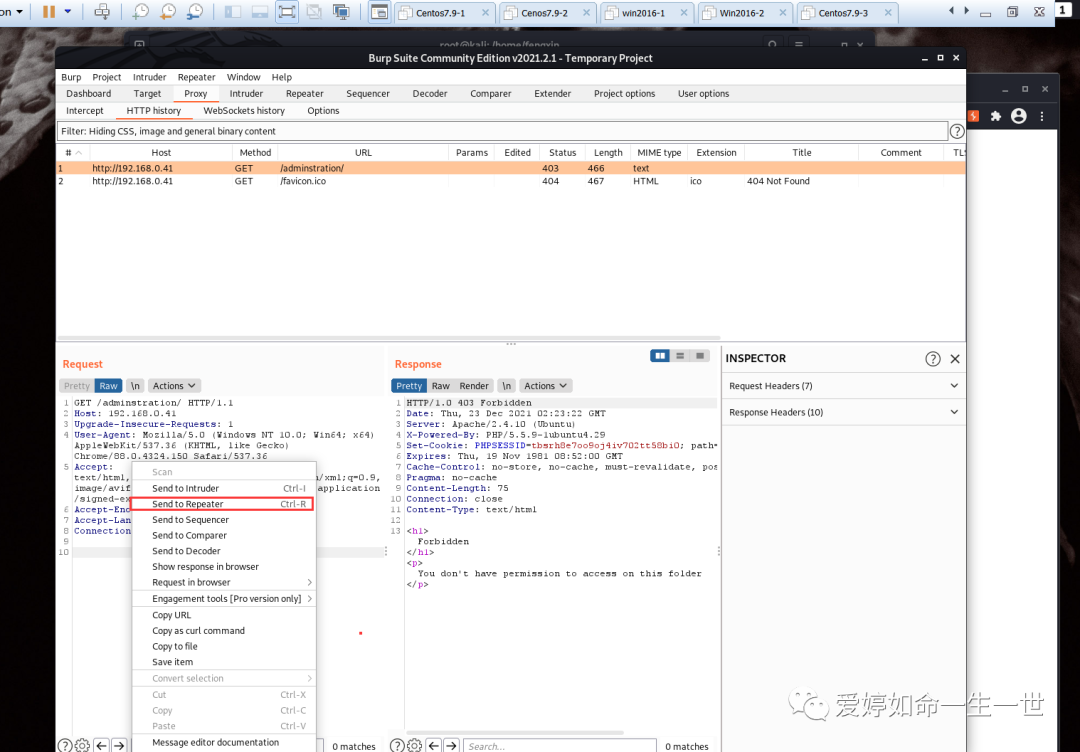Switch to the Win2016-2 VM tab
This screenshot has width=1080, height=752.
coord(742,13)
